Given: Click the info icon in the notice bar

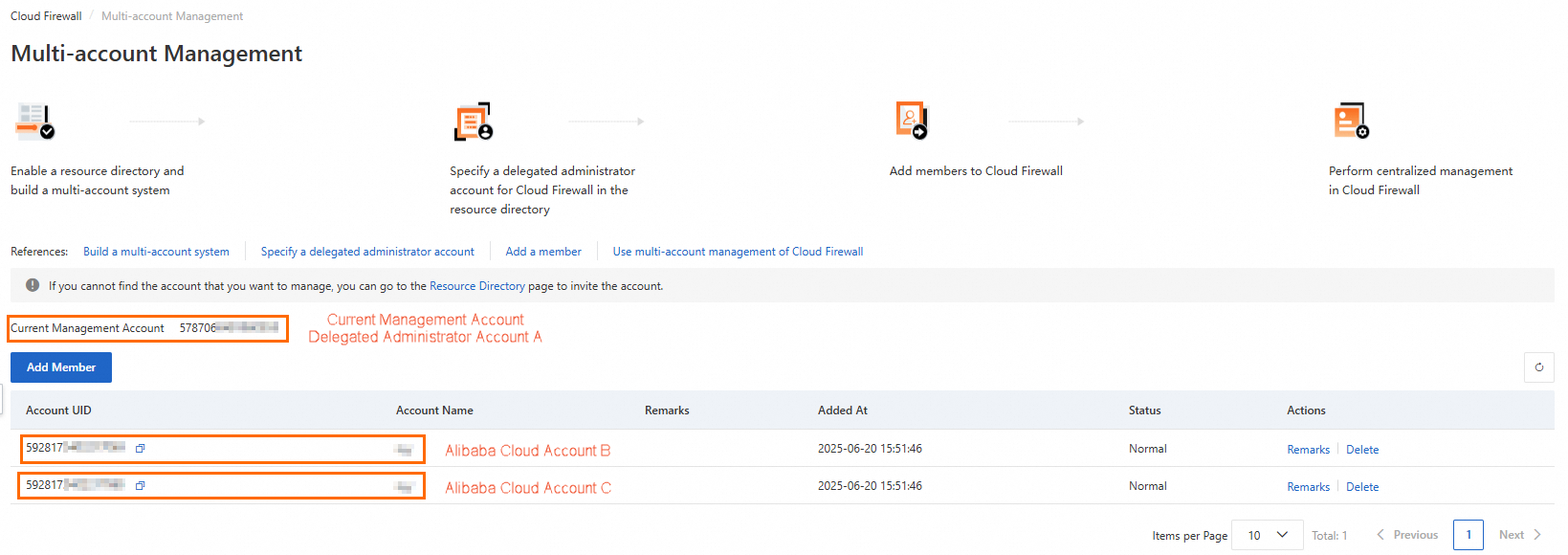Looking at the screenshot, I should point(33,285).
